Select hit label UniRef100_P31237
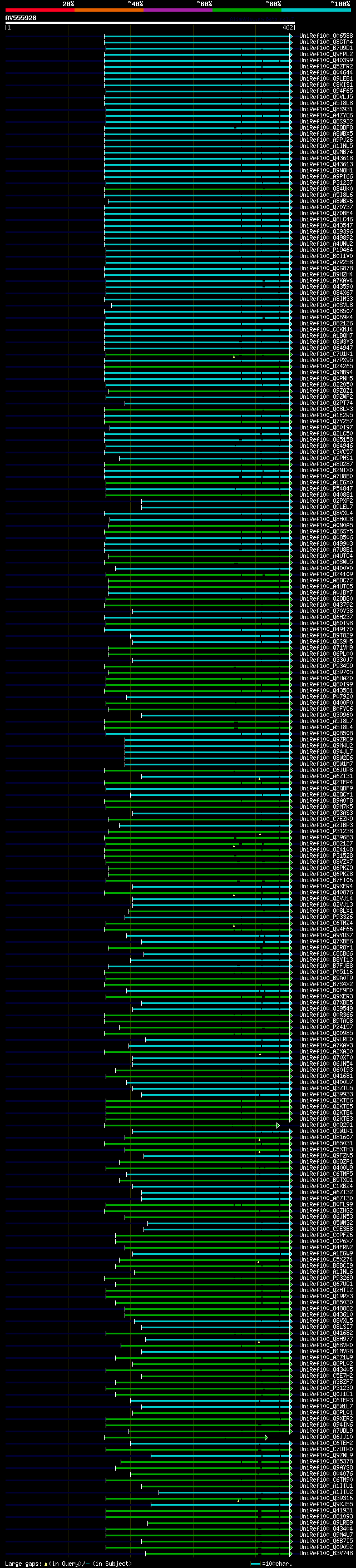Viewport: 356px width, 1568px height. coord(325,182)
